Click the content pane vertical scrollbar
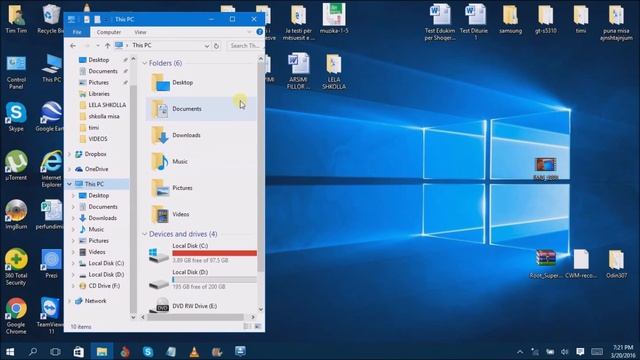The image size is (640, 360). click(261, 167)
